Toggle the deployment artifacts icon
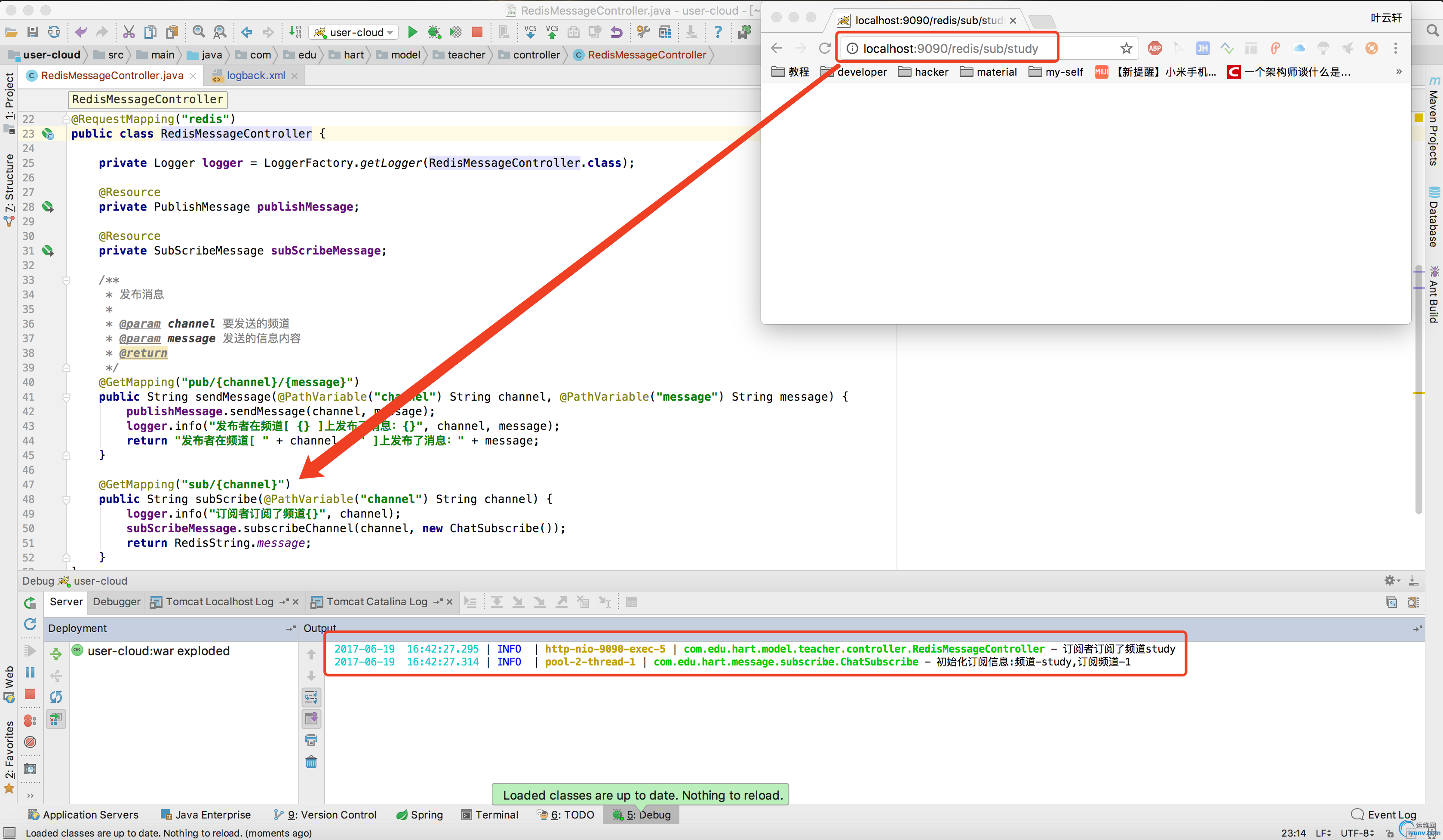This screenshot has width=1443, height=840. [56, 719]
